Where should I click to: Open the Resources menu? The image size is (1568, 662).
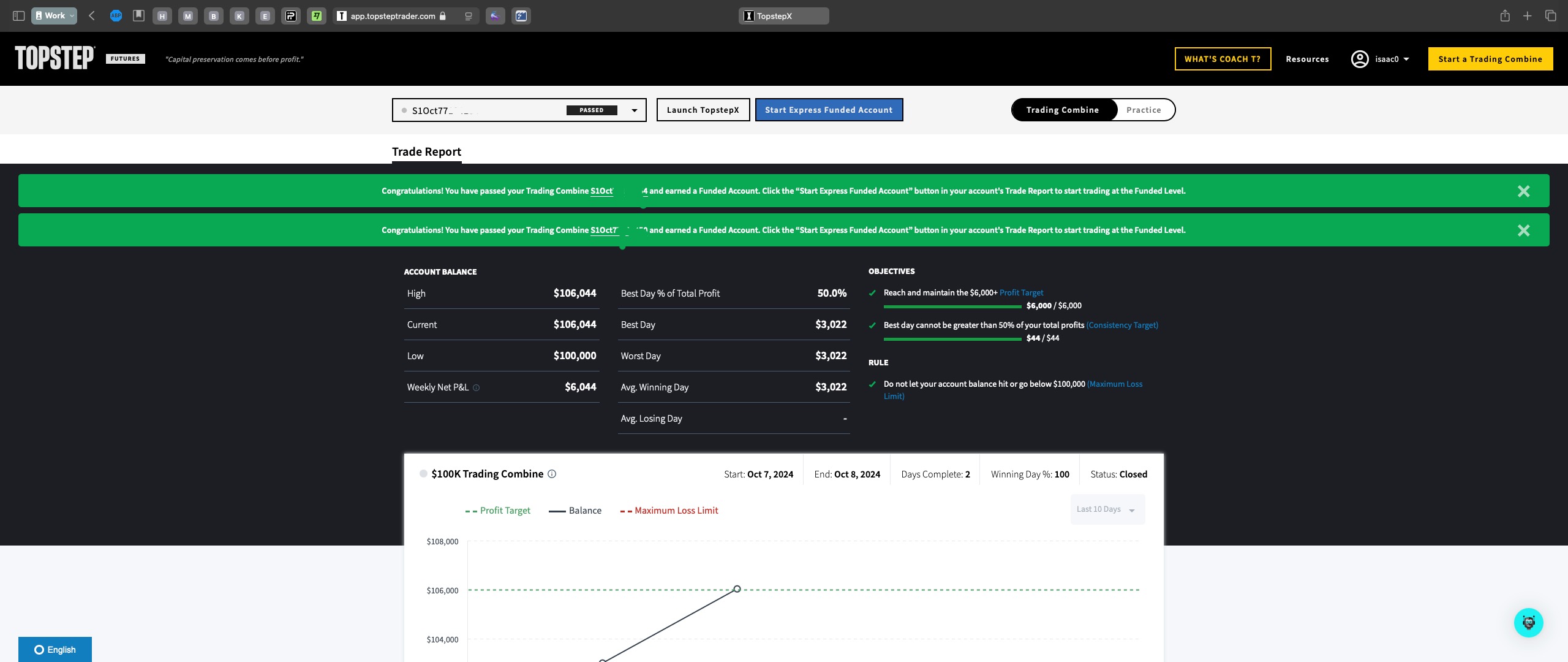(x=1307, y=59)
